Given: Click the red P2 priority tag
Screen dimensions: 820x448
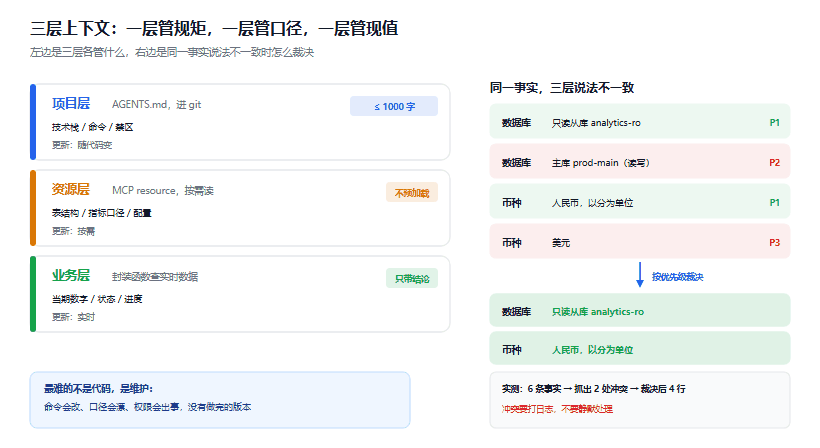Looking at the screenshot, I should (x=775, y=163).
